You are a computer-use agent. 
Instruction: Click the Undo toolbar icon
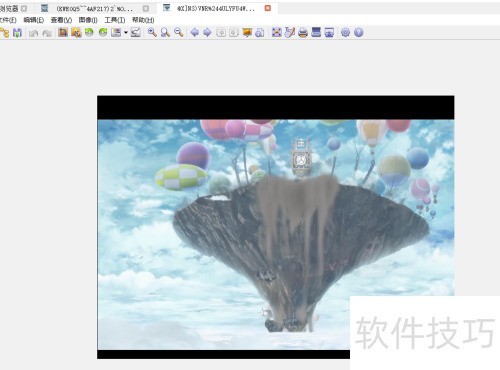pos(33,33)
